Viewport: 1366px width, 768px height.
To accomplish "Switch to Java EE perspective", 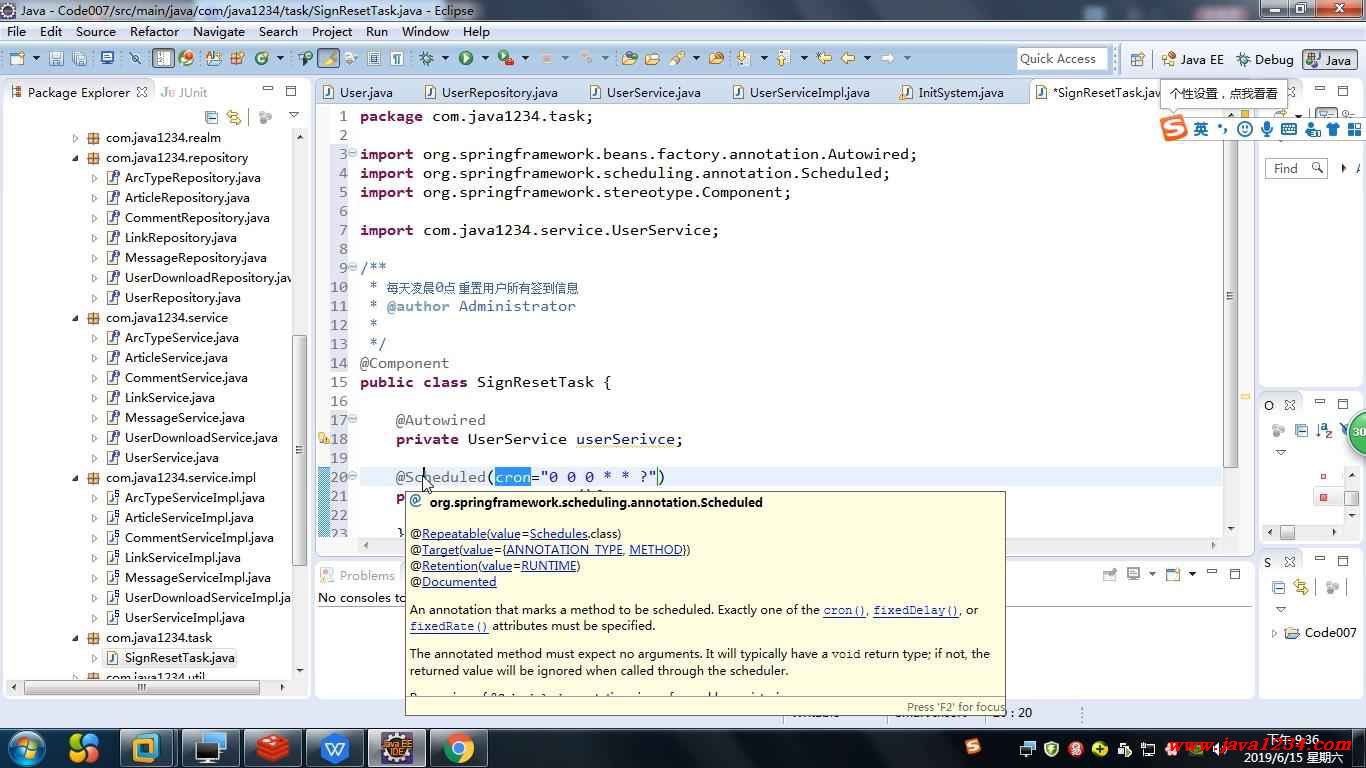I will [1191, 60].
